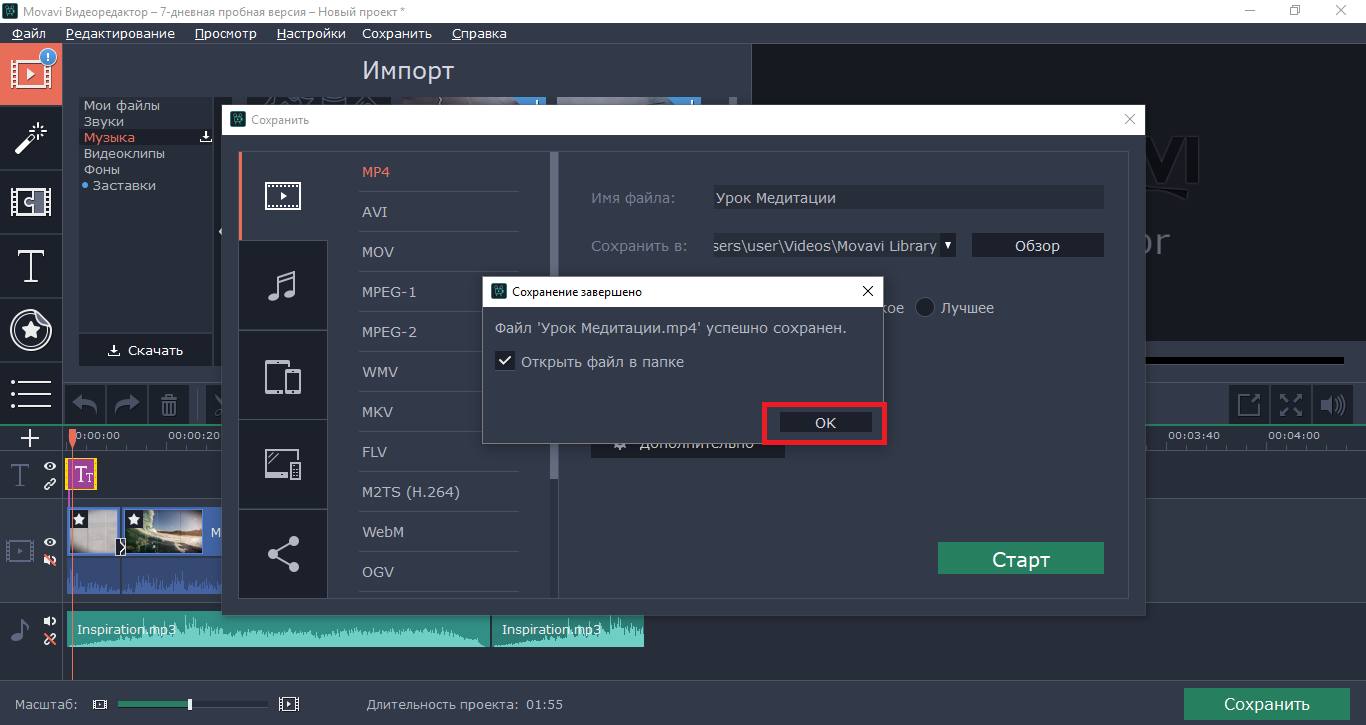1366x725 pixels.
Task: Select the 'Лучшее' quality radio button
Action: [x=925, y=308]
